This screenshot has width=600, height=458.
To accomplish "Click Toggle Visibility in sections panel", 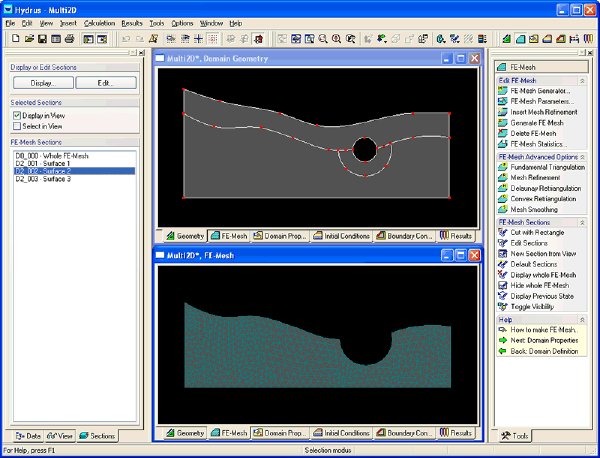I will (x=532, y=306).
